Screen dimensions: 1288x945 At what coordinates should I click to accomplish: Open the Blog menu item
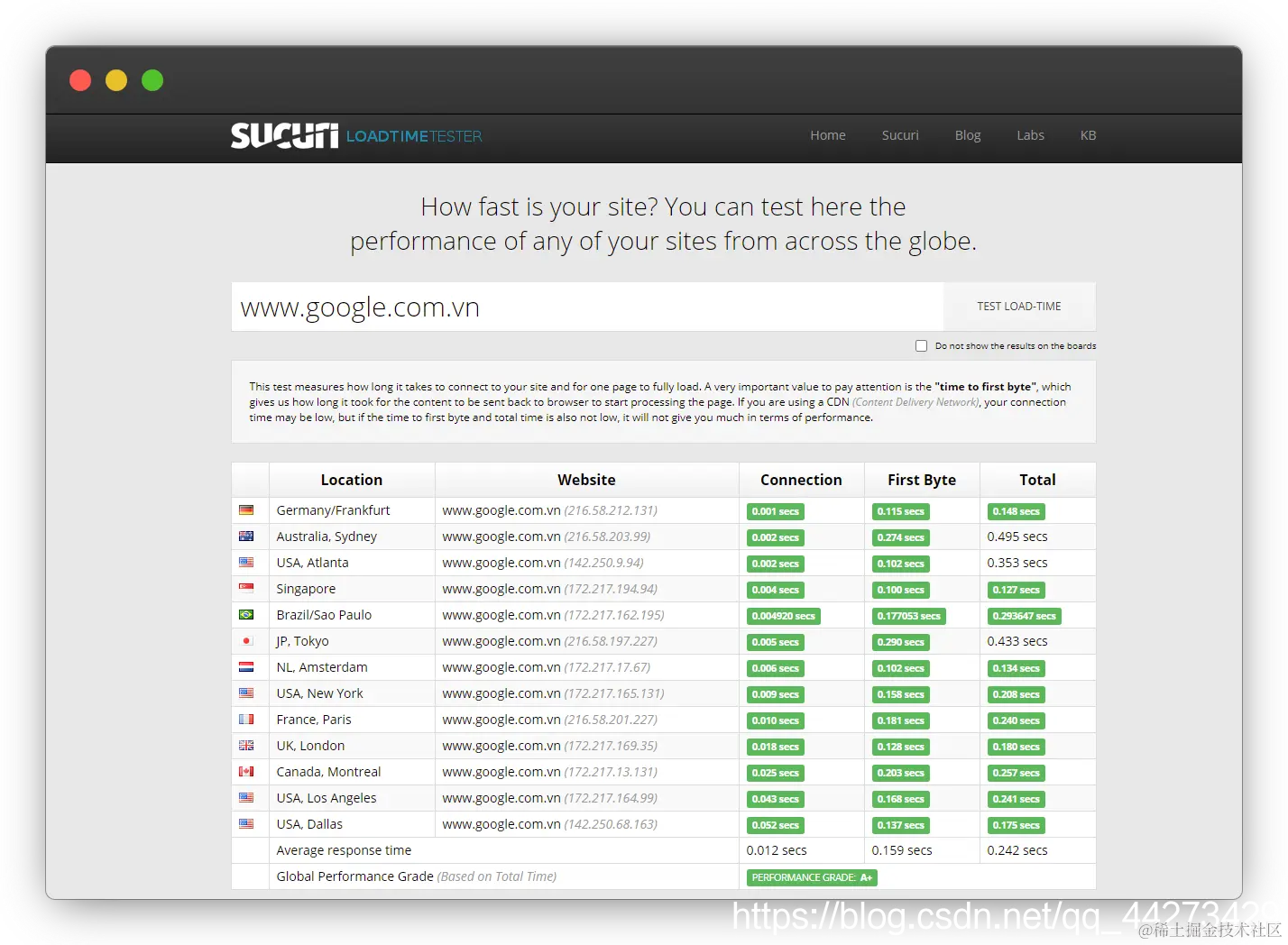tap(968, 135)
